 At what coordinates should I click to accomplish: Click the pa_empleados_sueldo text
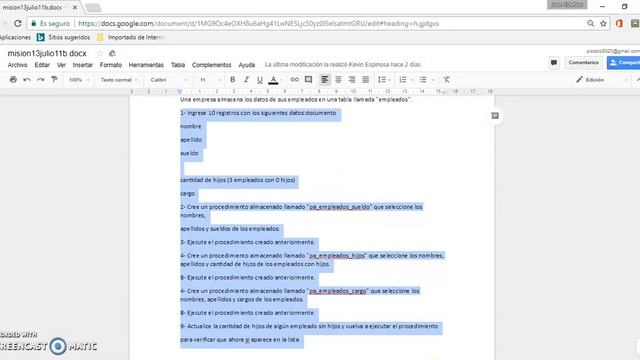click(x=339, y=207)
